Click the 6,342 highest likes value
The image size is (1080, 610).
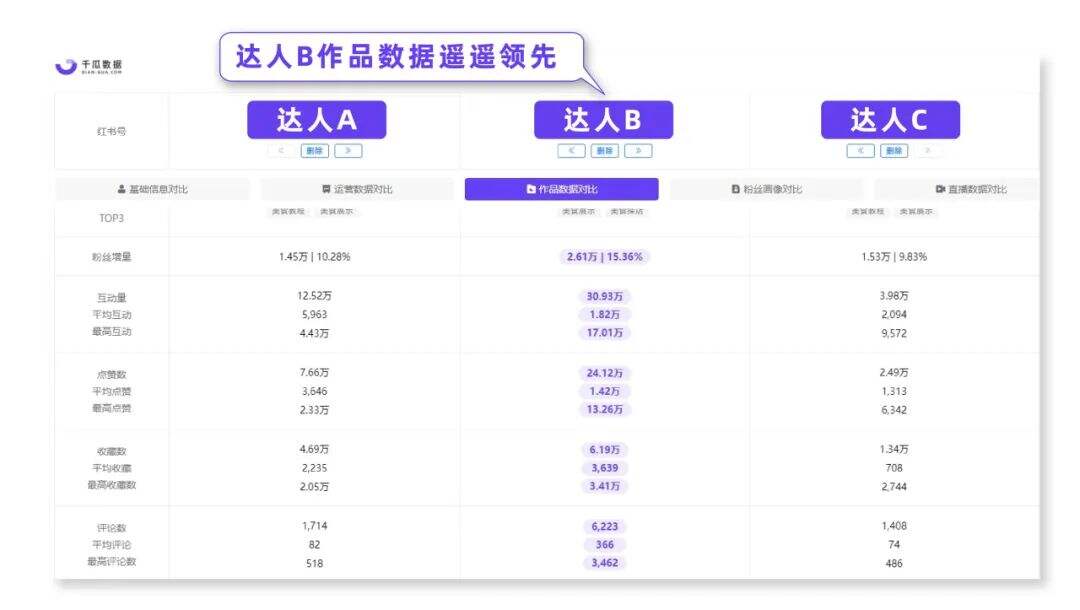[x=894, y=410]
